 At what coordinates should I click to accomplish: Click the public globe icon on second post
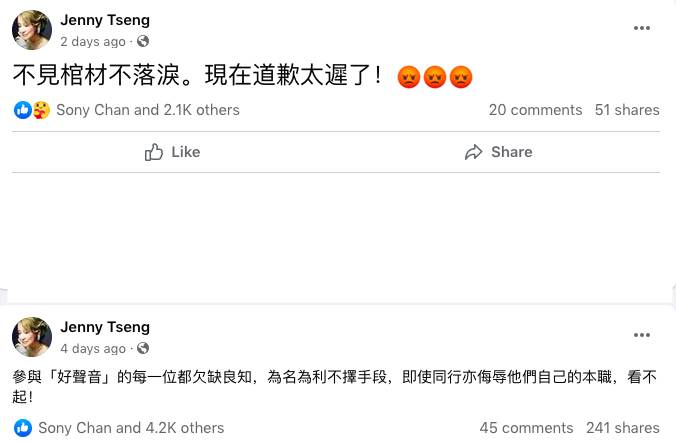tap(143, 349)
